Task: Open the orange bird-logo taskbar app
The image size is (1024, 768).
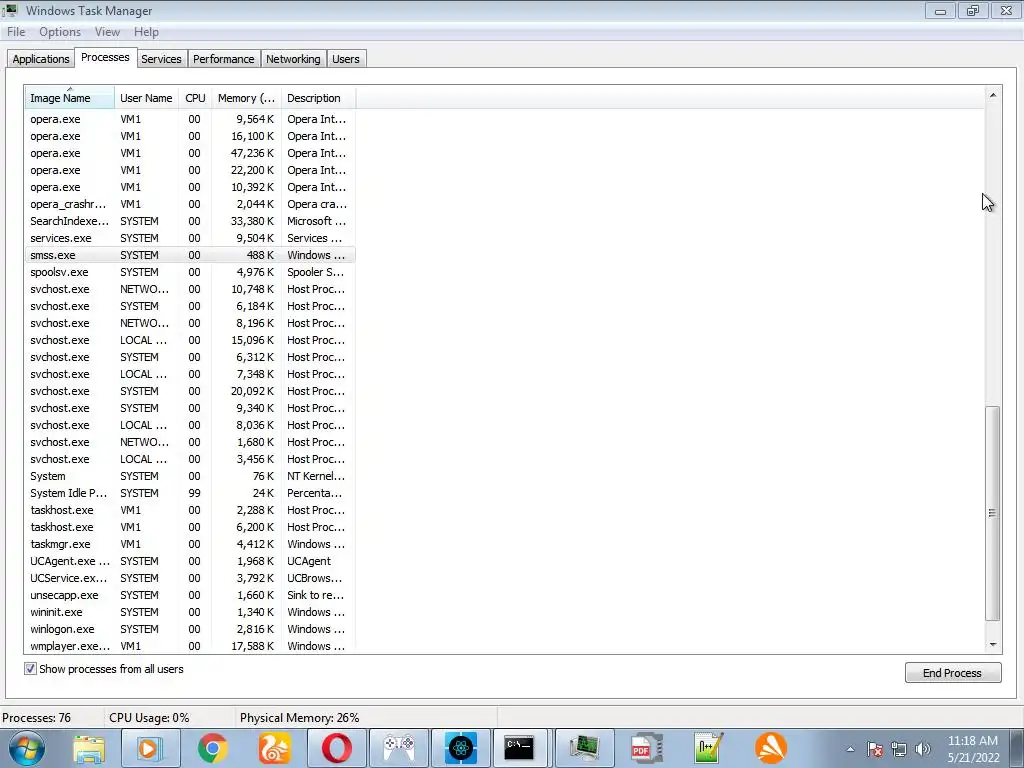Action: pyautogui.click(x=771, y=748)
